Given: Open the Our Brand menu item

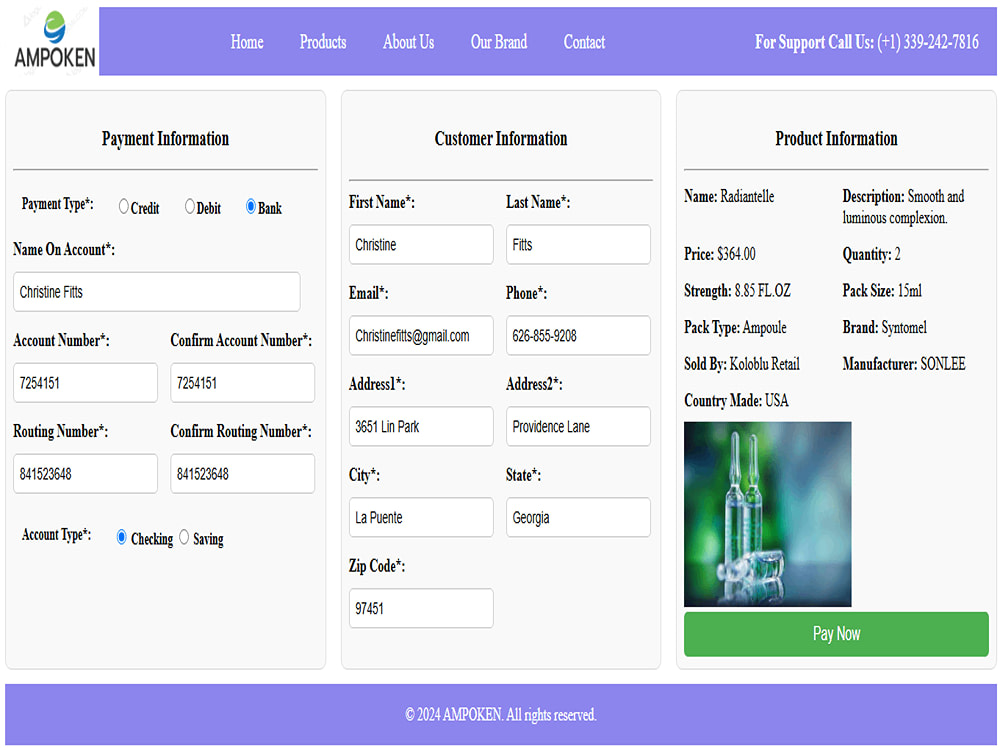Looking at the screenshot, I should 499,42.
